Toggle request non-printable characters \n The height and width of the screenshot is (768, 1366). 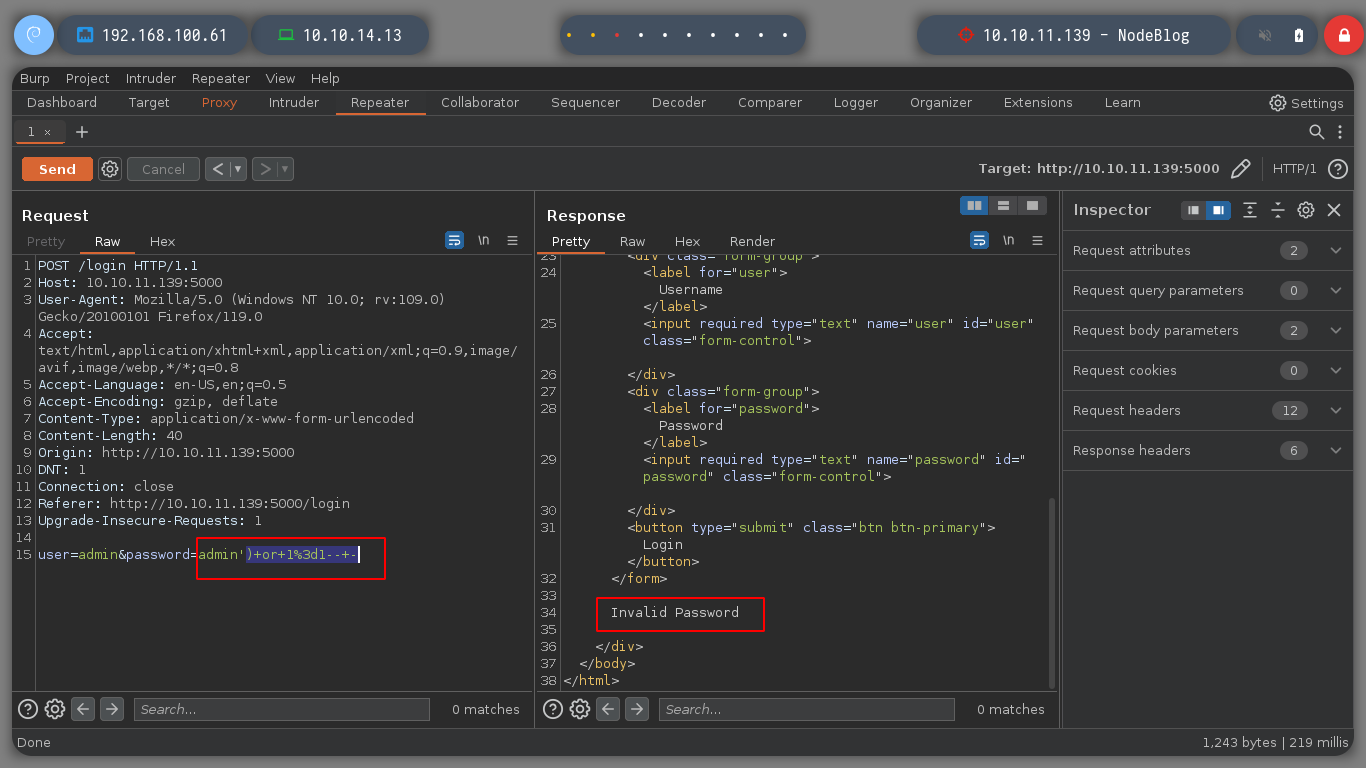click(x=483, y=240)
